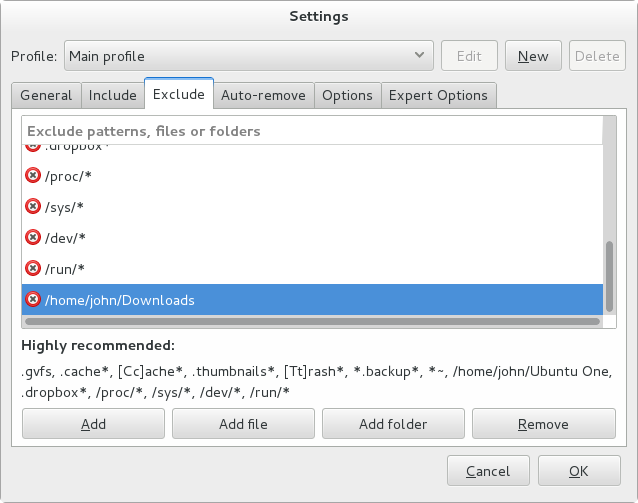
Task: Click the red icon beside /home/john/Downloads
Action: coord(33,300)
